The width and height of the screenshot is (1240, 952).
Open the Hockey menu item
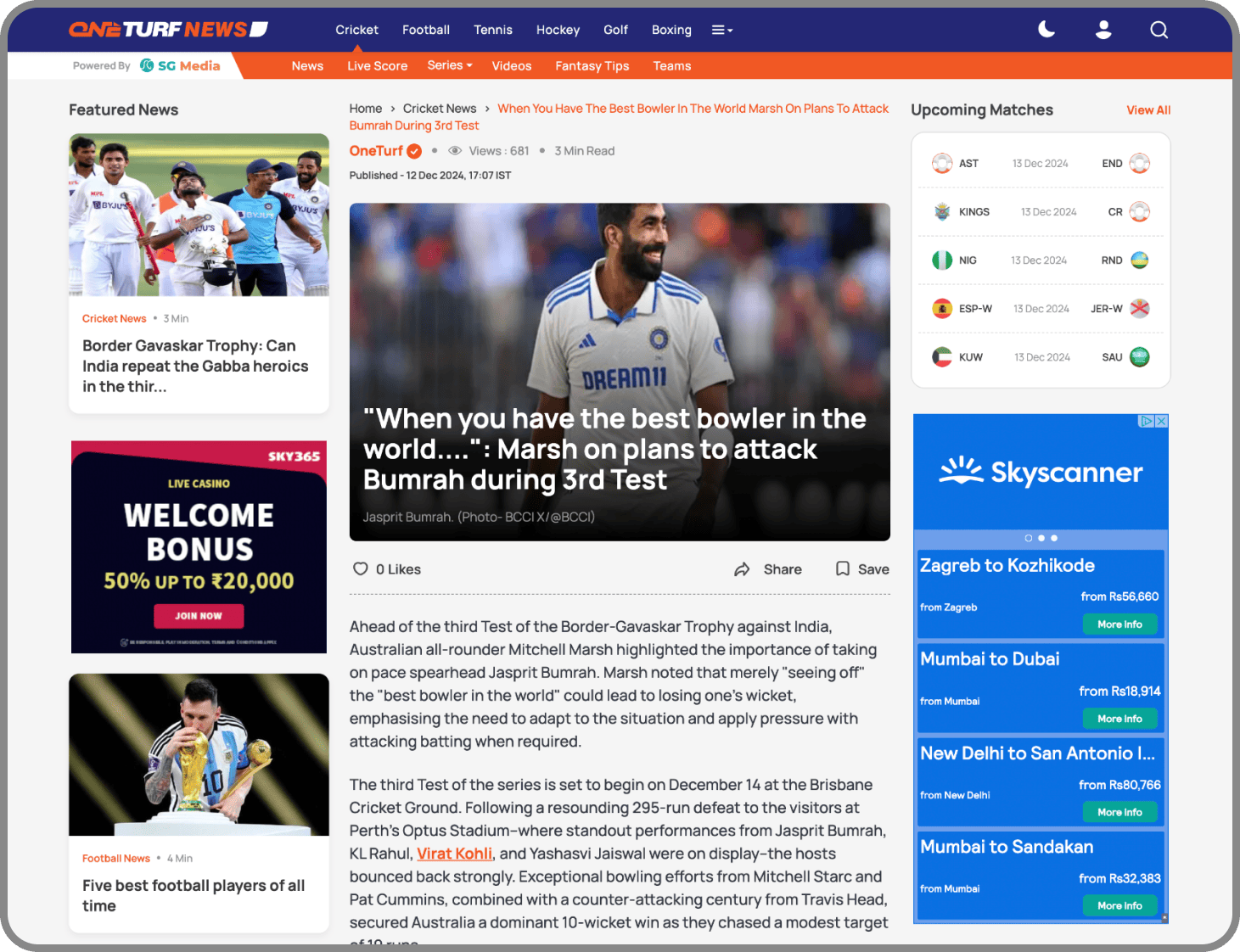click(x=558, y=30)
